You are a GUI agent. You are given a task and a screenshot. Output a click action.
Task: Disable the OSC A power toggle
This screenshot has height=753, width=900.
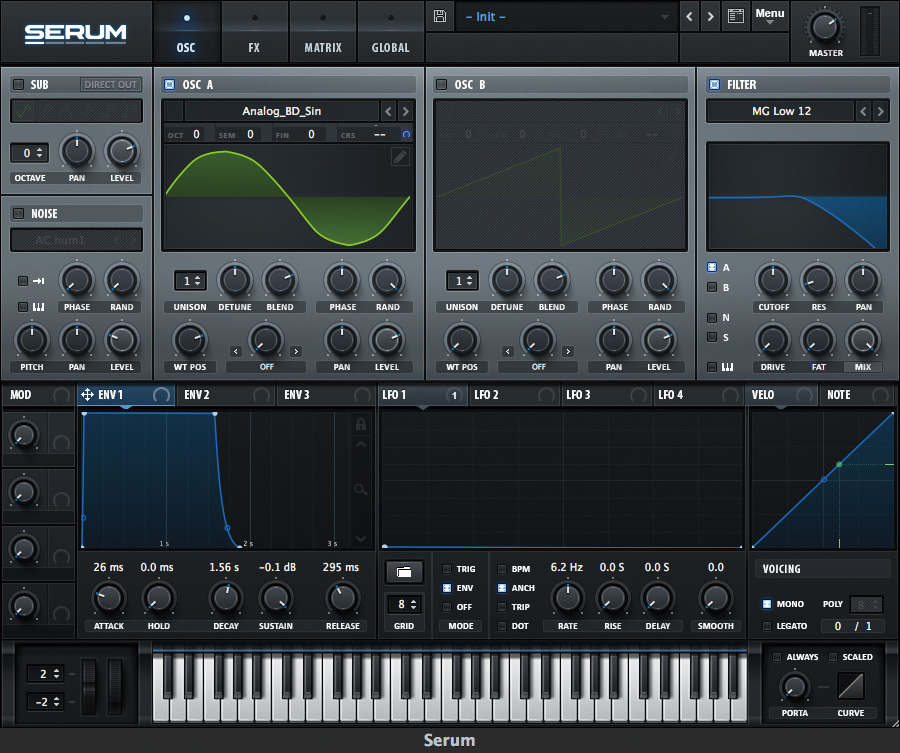click(x=169, y=84)
